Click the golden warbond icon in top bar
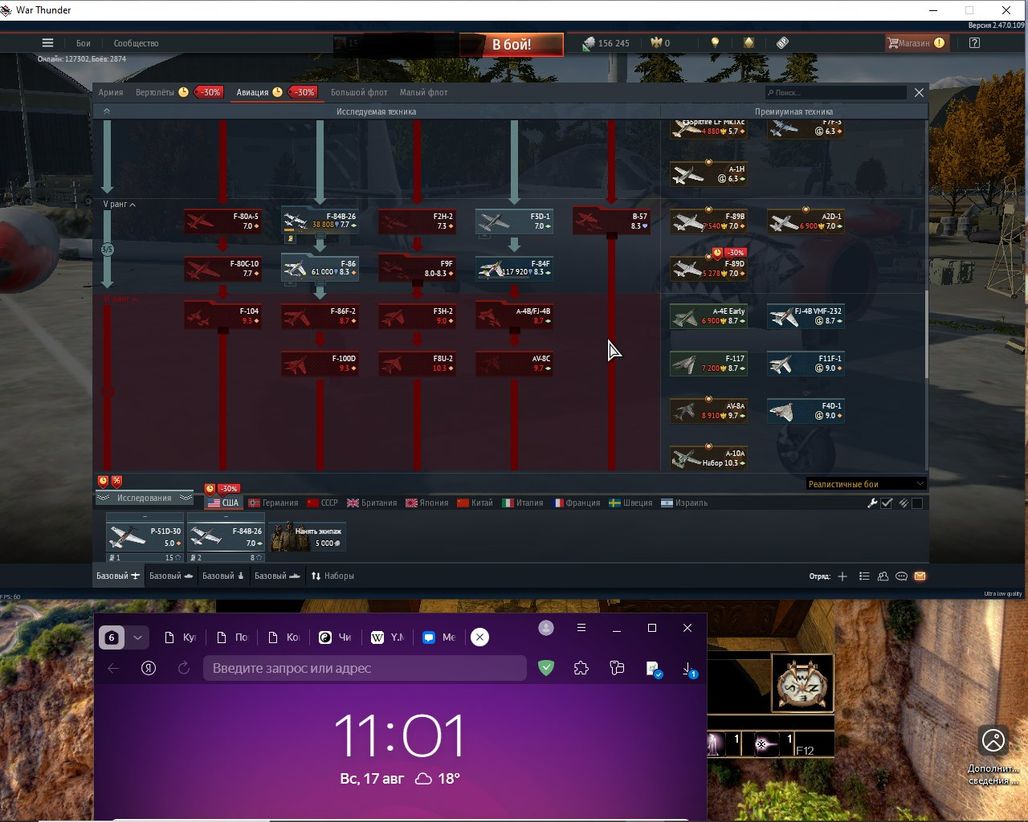 749,43
